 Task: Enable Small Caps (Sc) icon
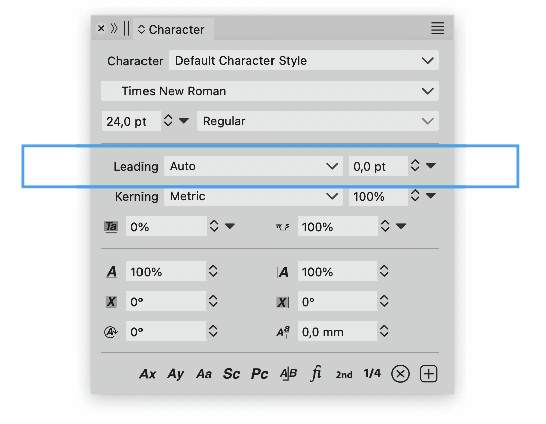tap(231, 374)
